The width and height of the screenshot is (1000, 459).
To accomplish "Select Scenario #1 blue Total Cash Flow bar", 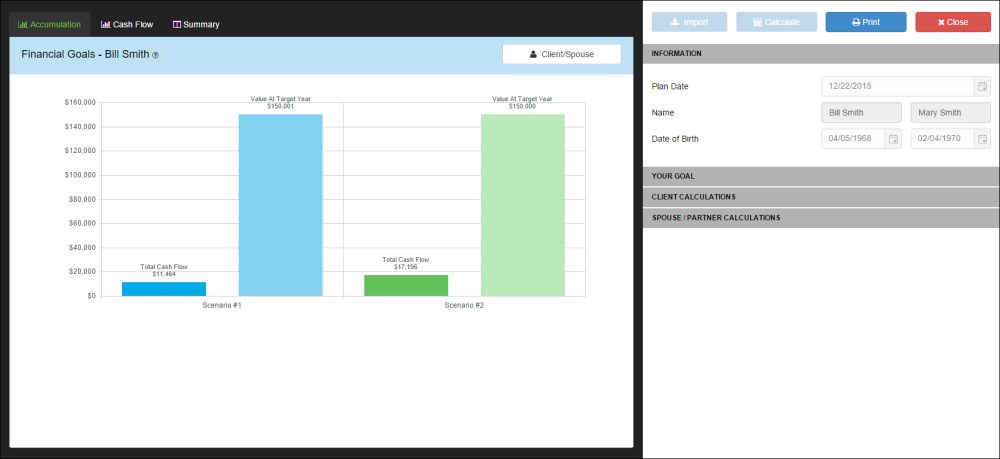I will tap(164, 289).
